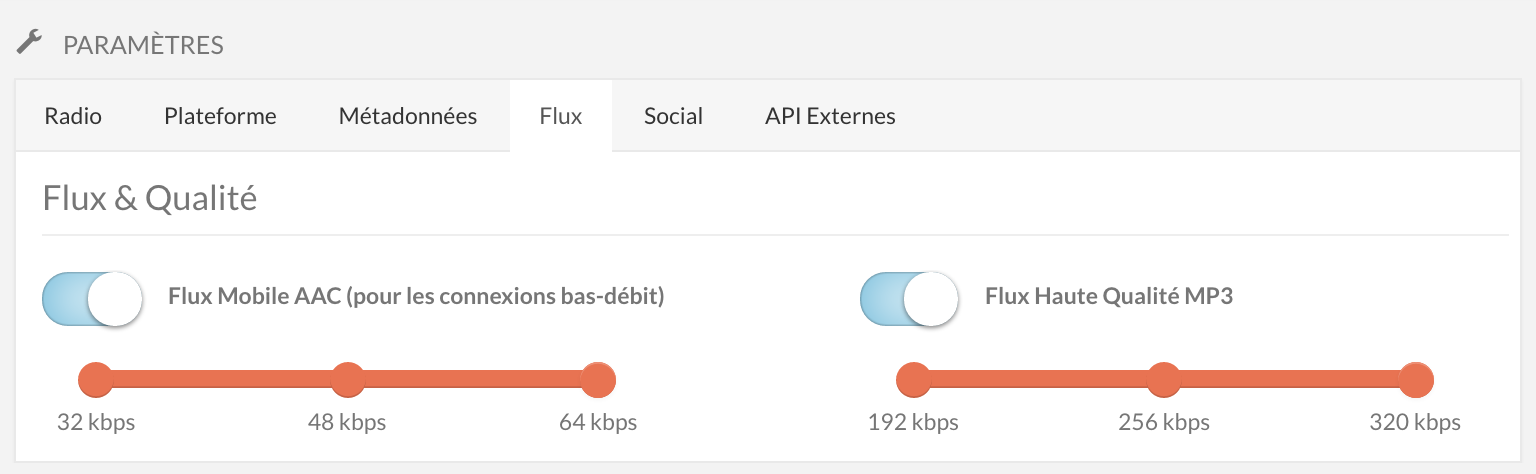Select the Flux tab
This screenshot has height=474, width=1536.
[561, 116]
